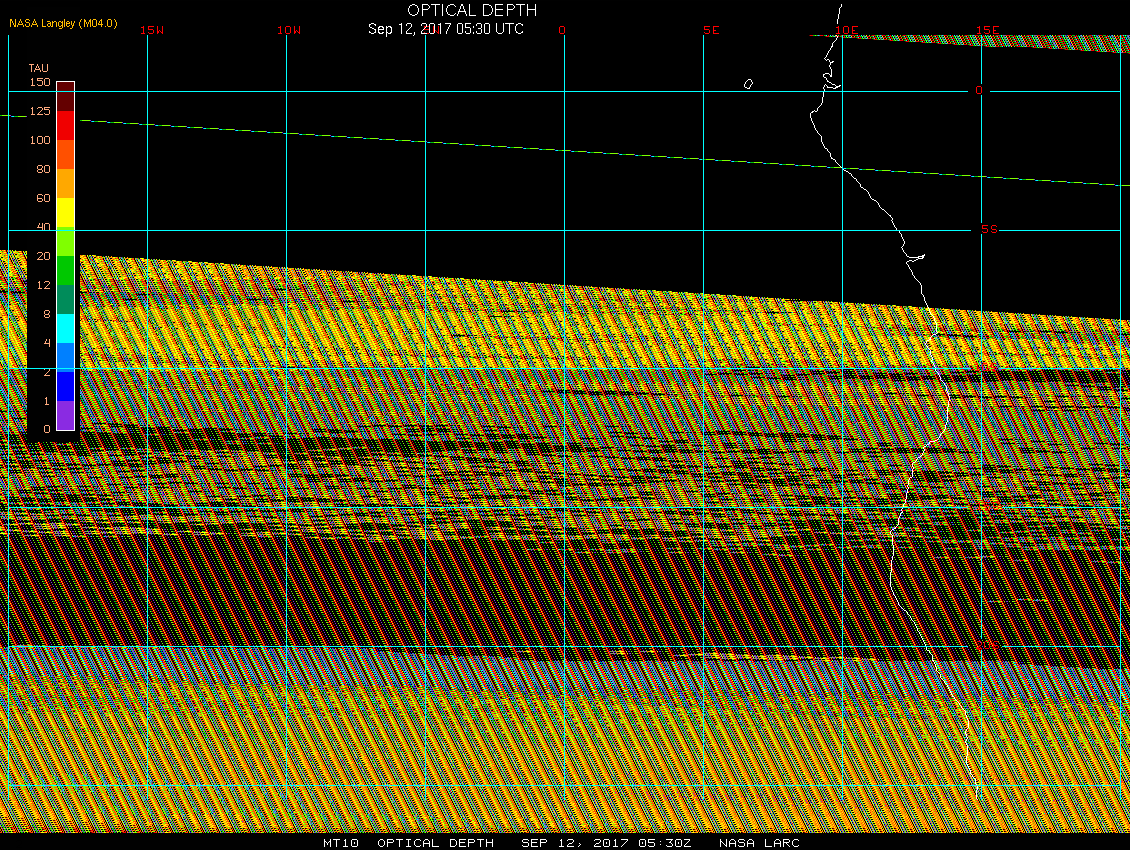Image resolution: width=1130 pixels, height=850 pixels.
Task: Click the red '0' equator latitude label
Action: 979,90
